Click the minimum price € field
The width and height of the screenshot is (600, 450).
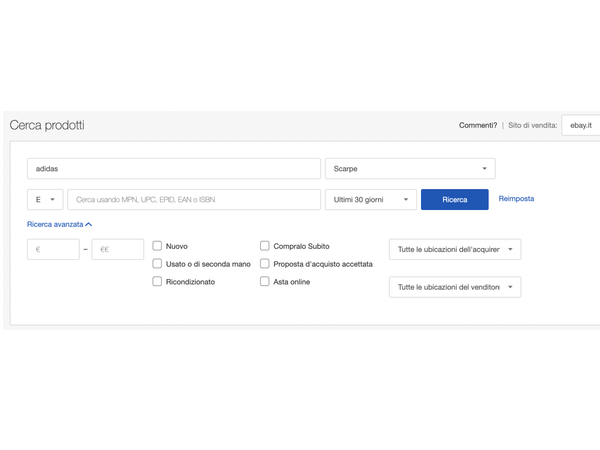point(53,249)
